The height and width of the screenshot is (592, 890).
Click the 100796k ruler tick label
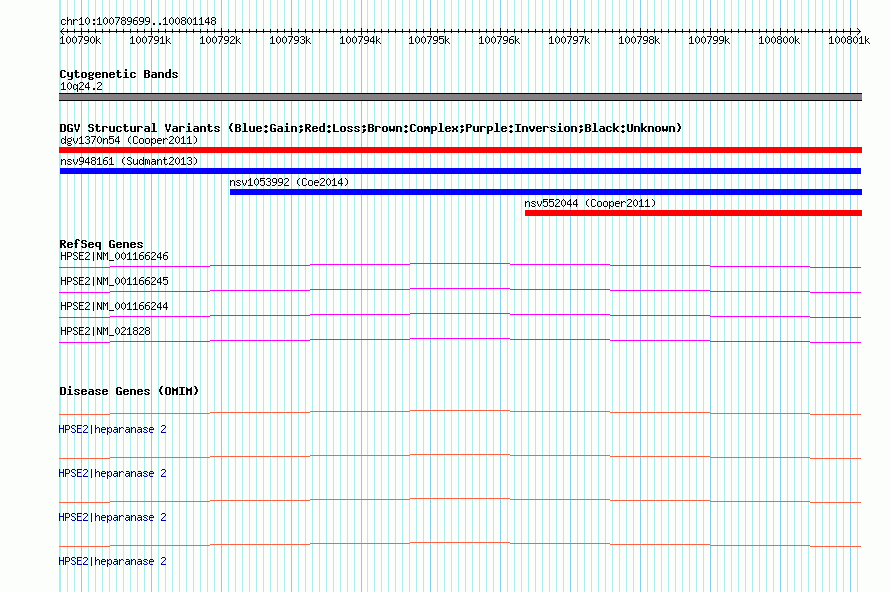pos(499,40)
